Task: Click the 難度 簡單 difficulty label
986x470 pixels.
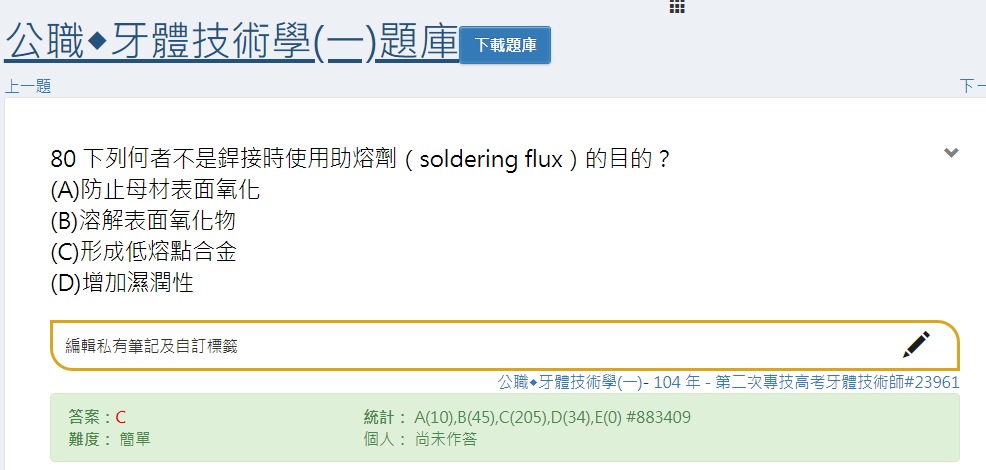Action: (x=109, y=439)
